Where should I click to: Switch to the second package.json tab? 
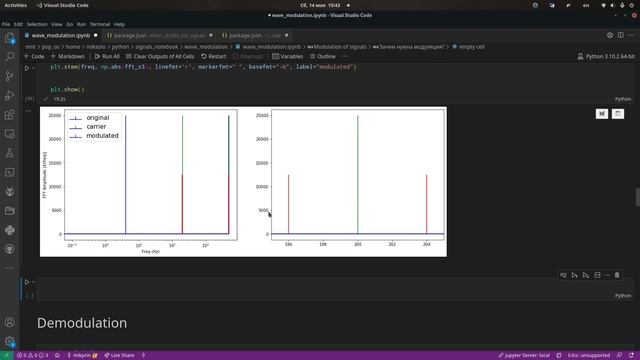tap(254, 36)
